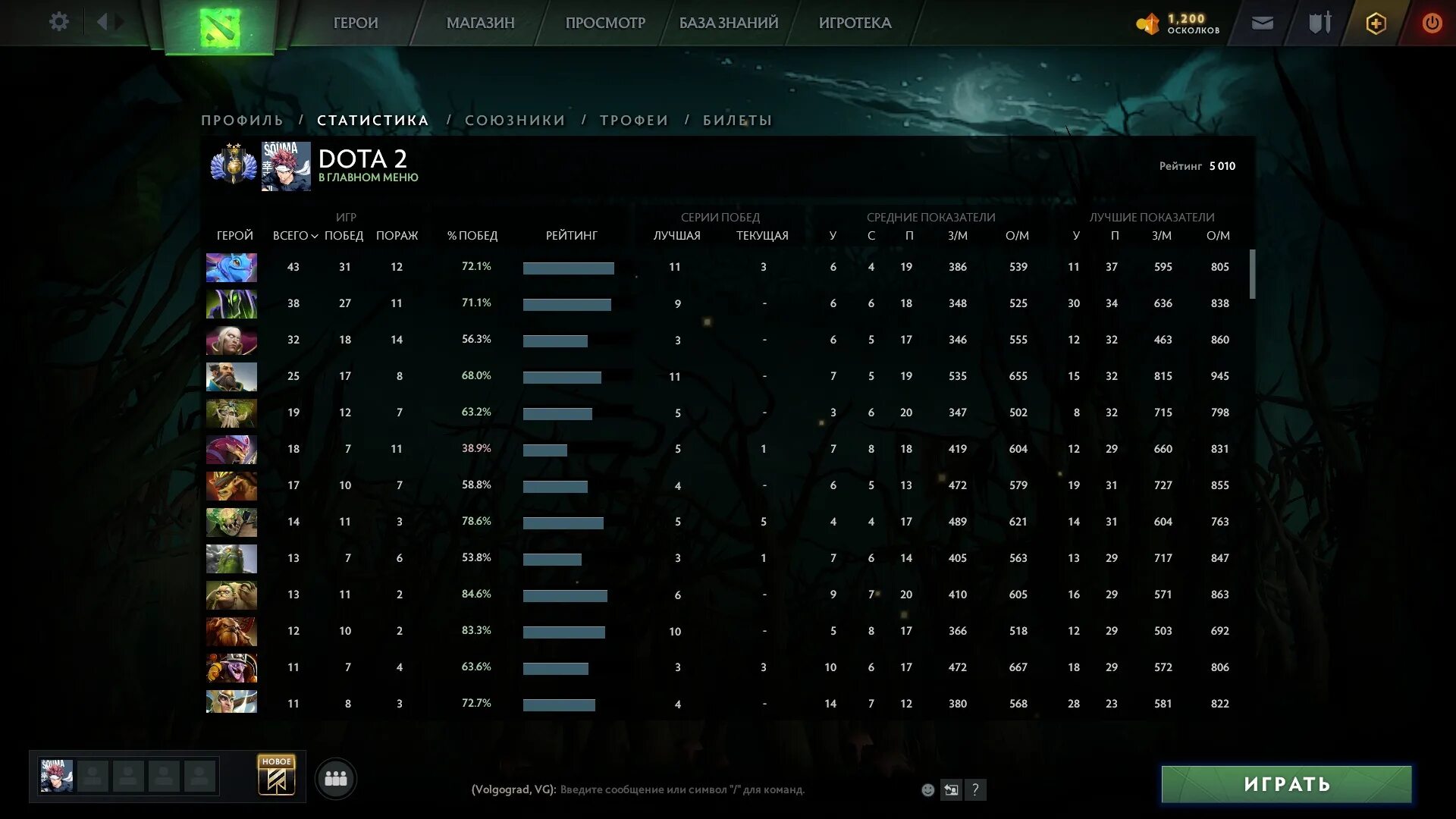Open the МАГАЗИН menu item
The height and width of the screenshot is (819, 1456).
tap(480, 23)
